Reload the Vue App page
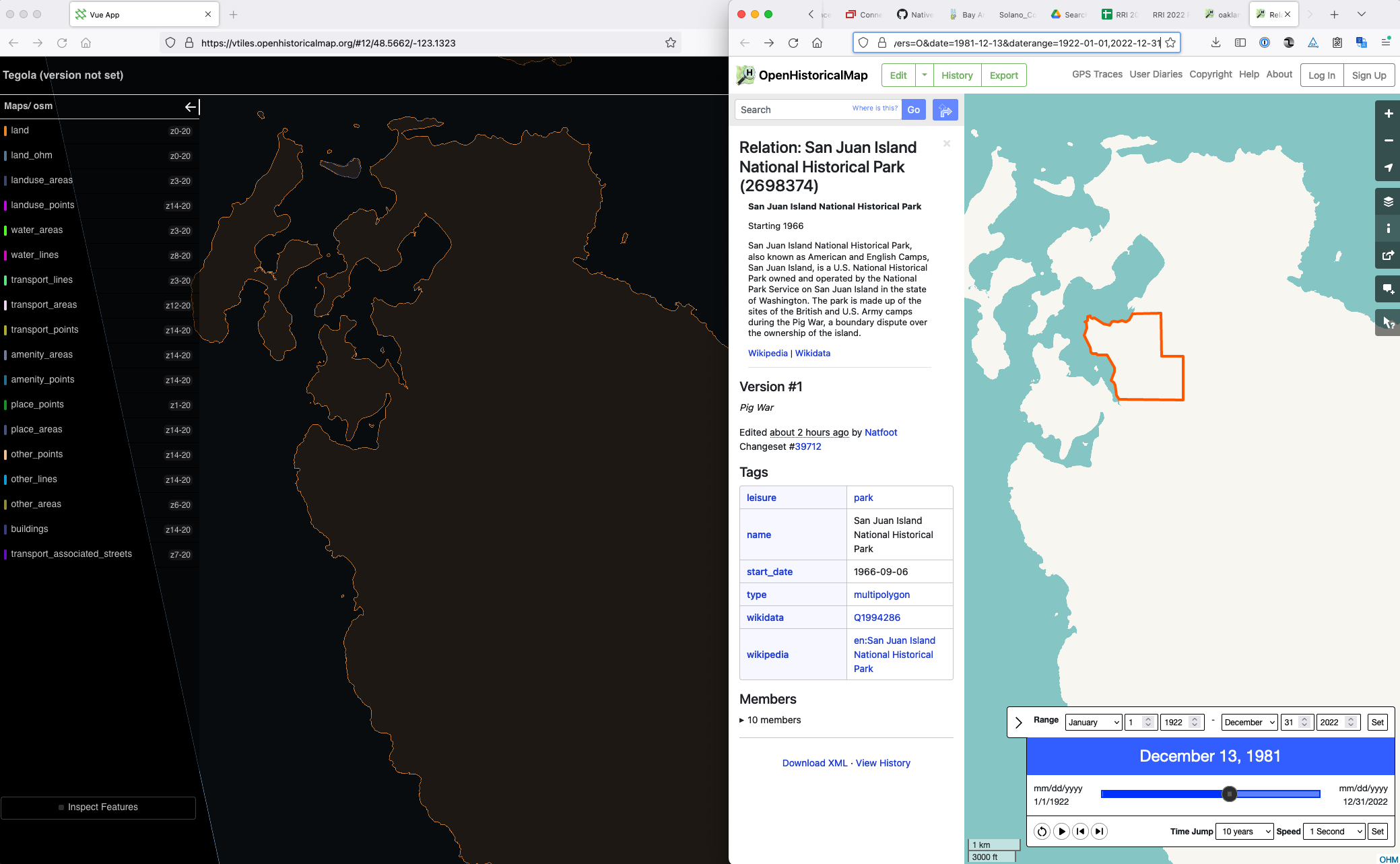The height and width of the screenshot is (864, 1400). click(62, 42)
